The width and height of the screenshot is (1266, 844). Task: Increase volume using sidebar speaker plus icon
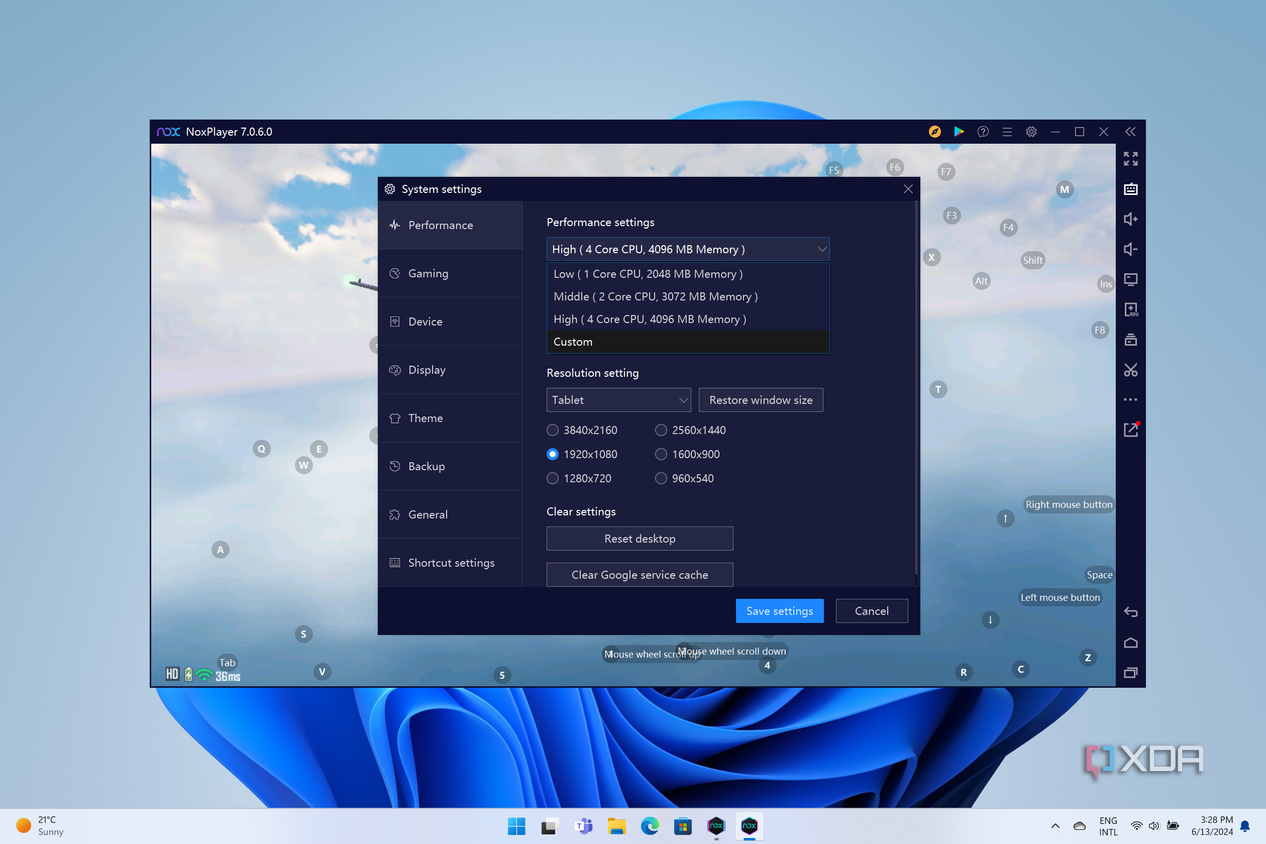pyautogui.click(x=1130, y=219)
